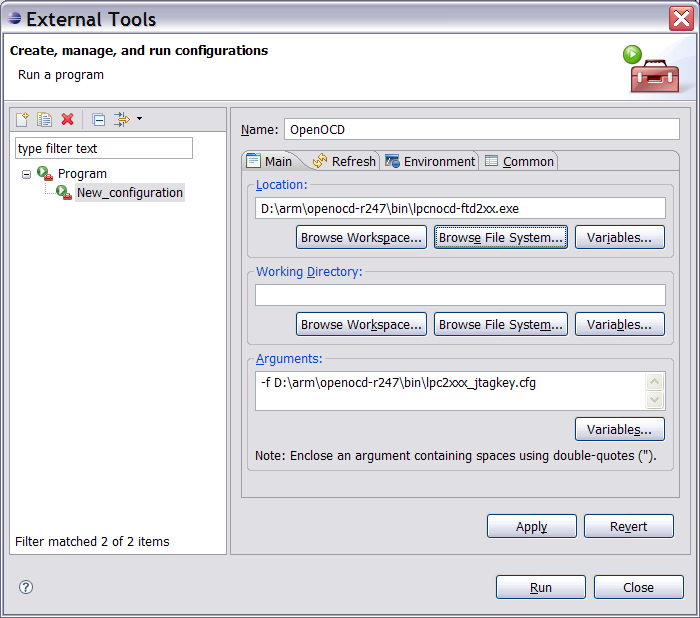Collapse the Program tree node
The image size is (700, 618).
pos(26,174)
